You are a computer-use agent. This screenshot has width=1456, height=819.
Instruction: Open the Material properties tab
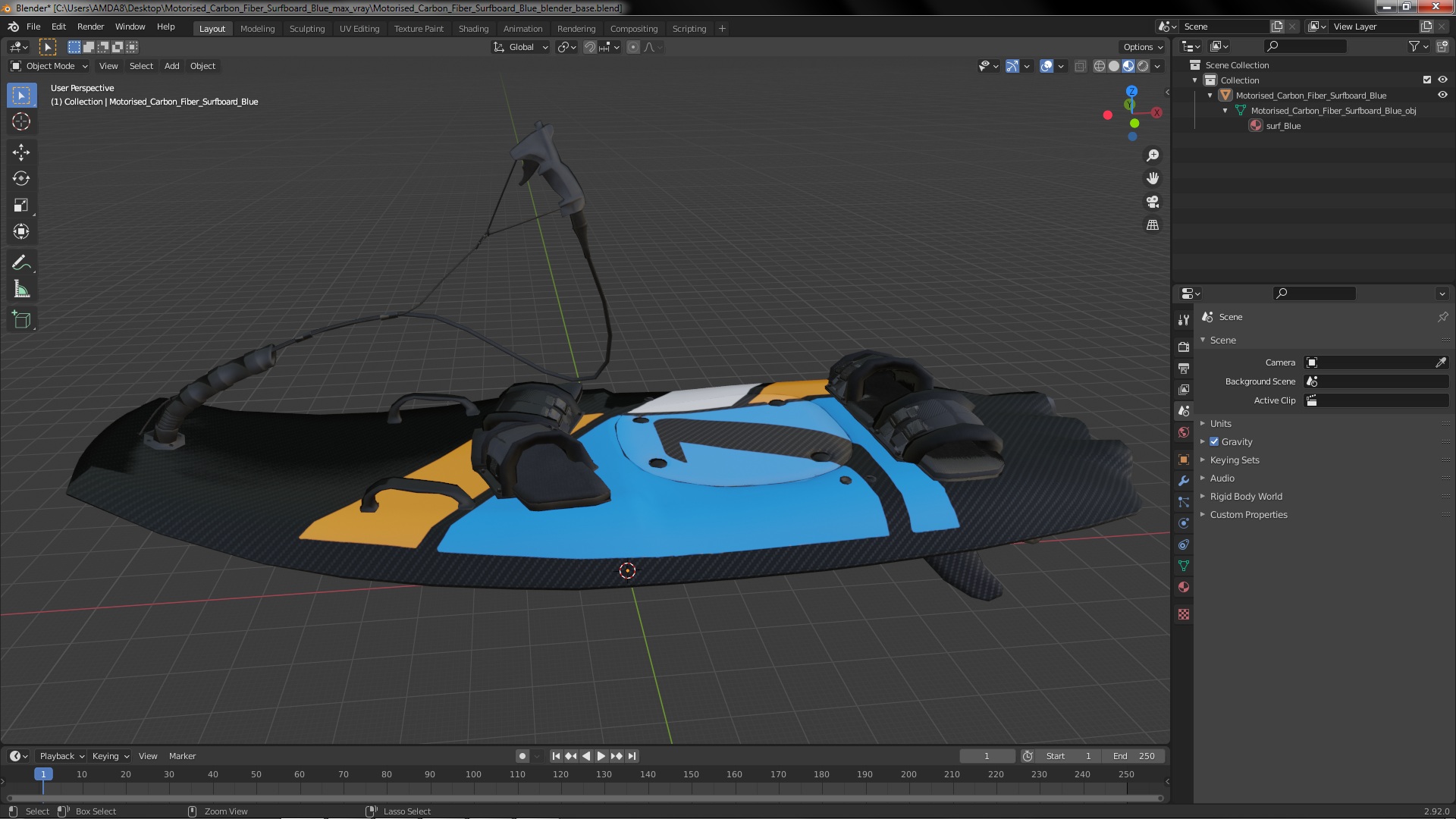pos(1184,588)
